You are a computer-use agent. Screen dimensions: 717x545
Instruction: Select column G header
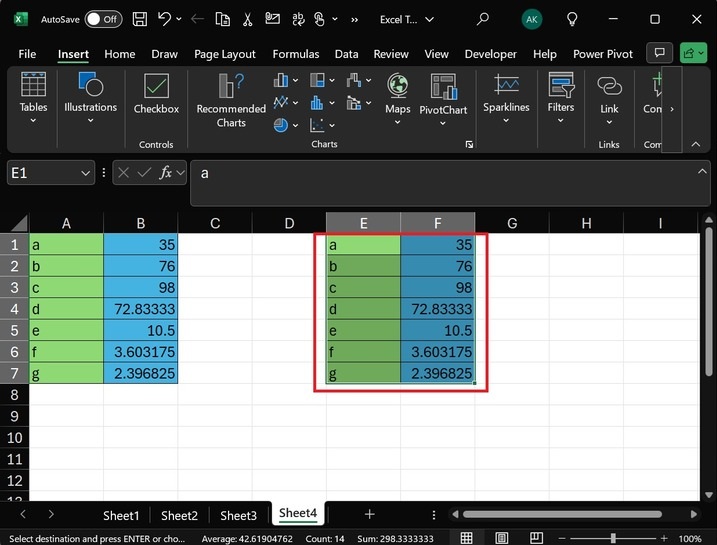(x=512, y=223)
